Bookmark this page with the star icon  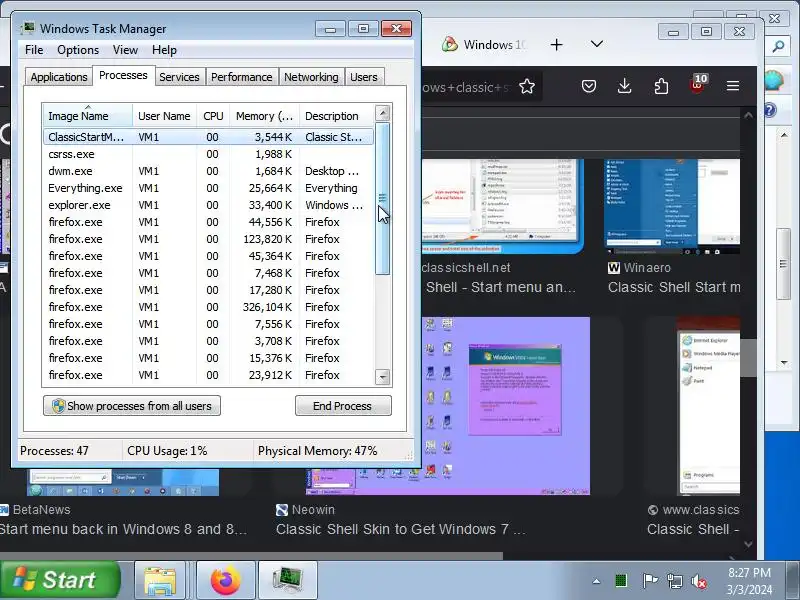pyautogui.click(x=527, y=87)
